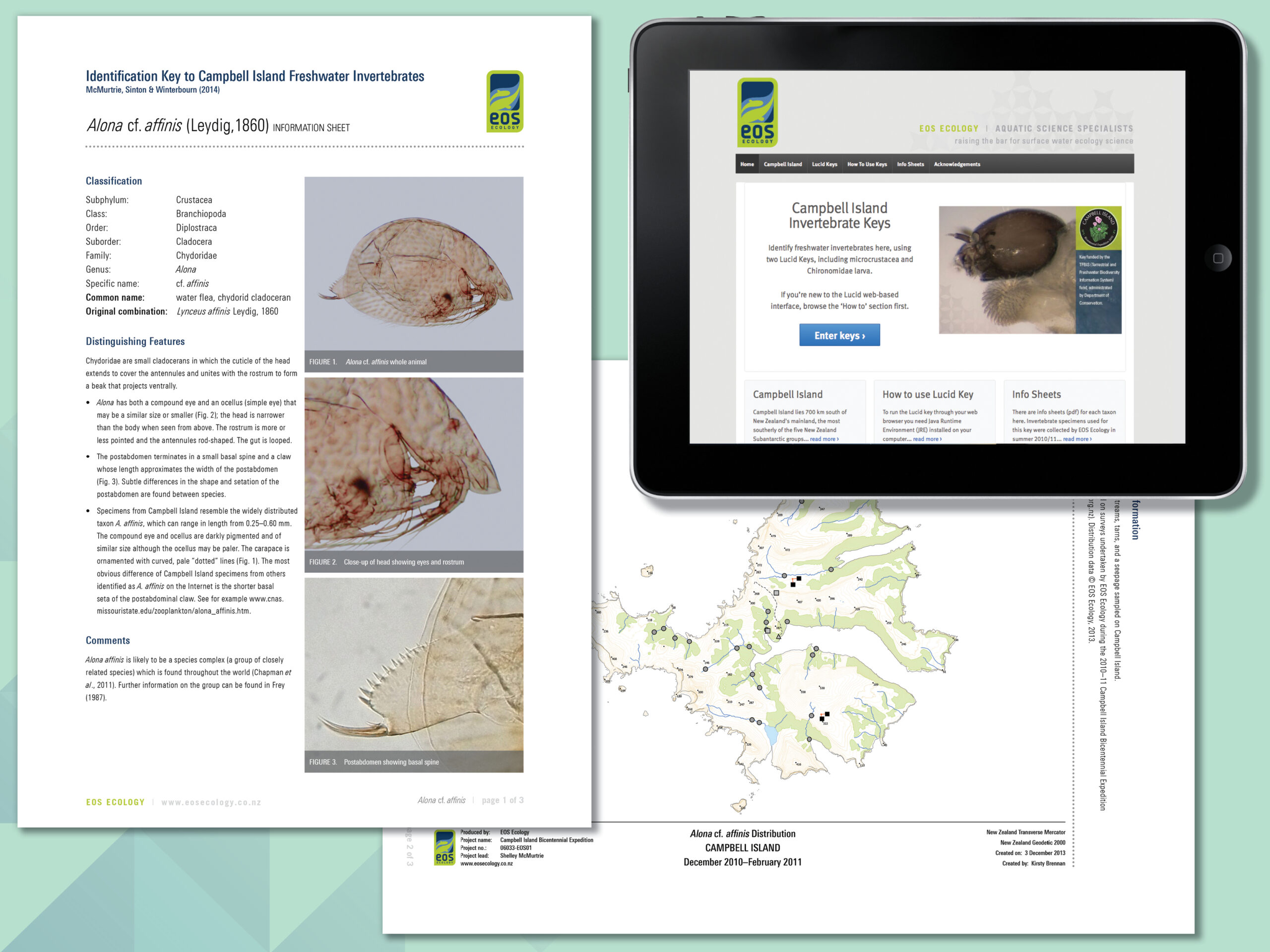Select Lucid Keys in the navigation bar
Screen dimensions: 1270x952
point(825,164)
